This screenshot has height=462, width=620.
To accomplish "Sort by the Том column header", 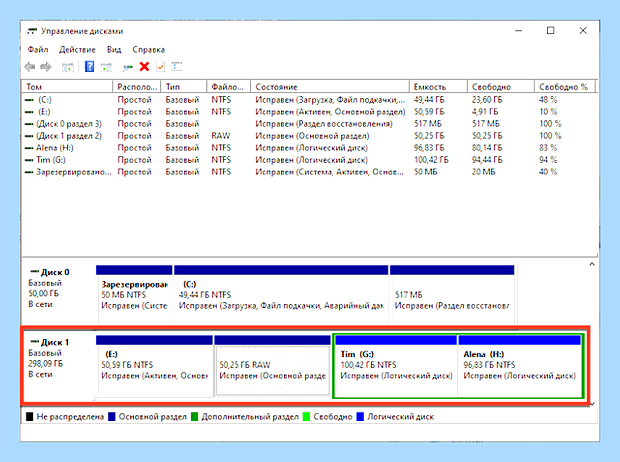I will [x=67, y=87].
